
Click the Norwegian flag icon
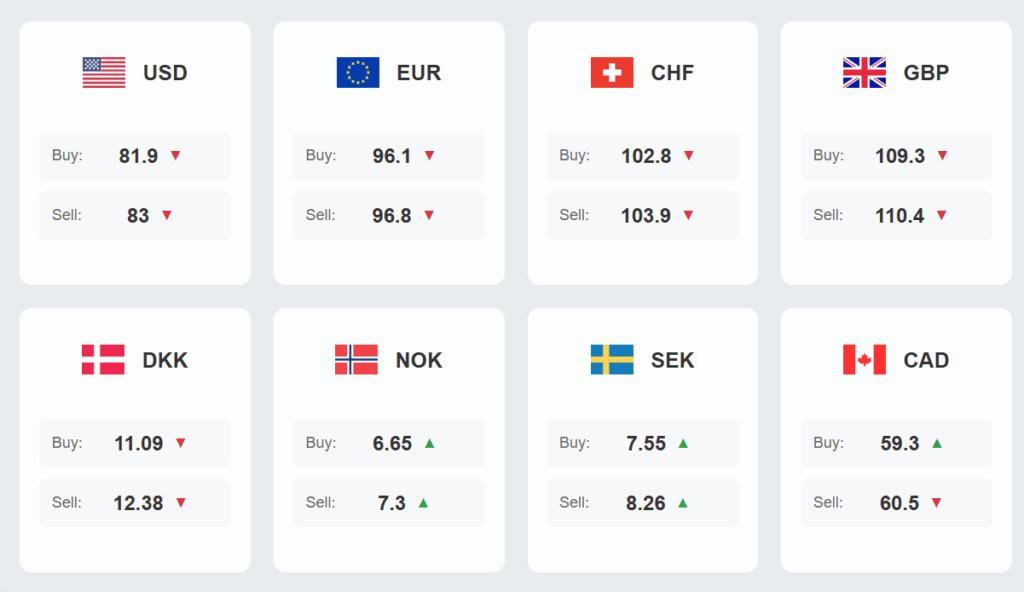[357, 360]
